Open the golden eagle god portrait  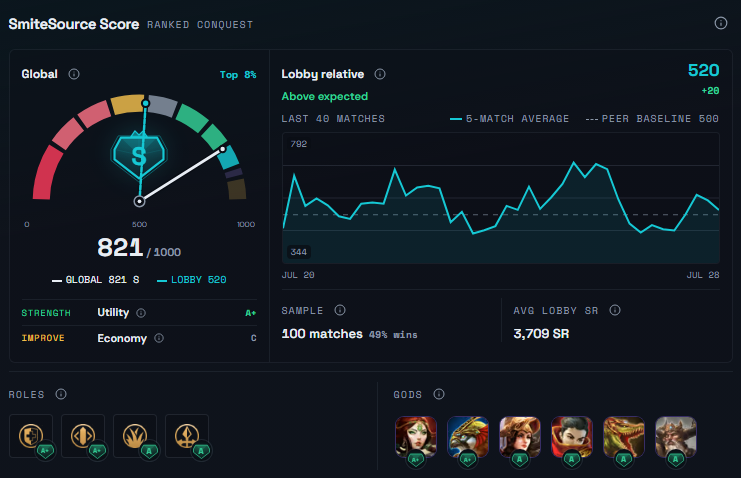click(468, 437)
